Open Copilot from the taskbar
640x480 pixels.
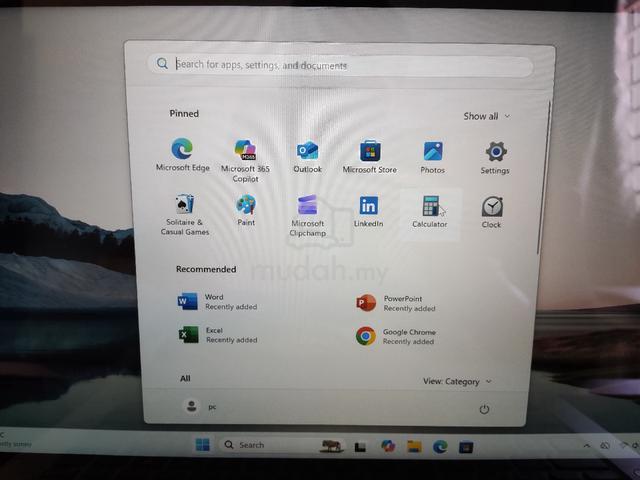click(x=387, y=446)
